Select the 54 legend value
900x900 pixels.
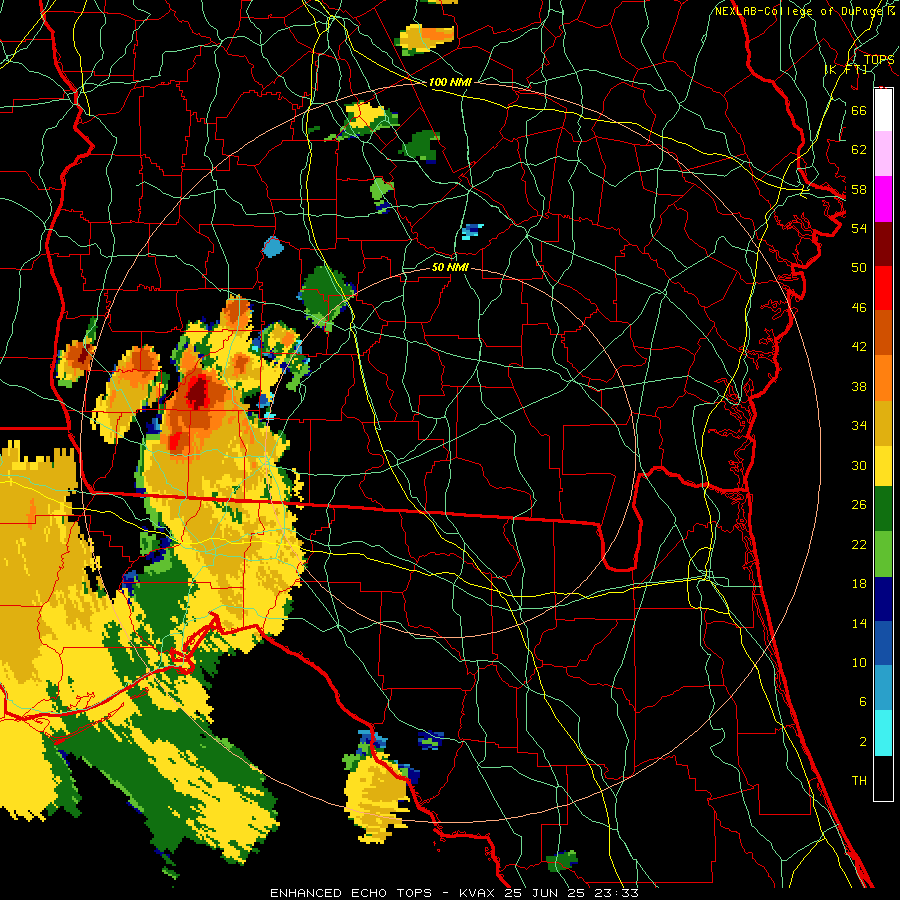(859, 228)
